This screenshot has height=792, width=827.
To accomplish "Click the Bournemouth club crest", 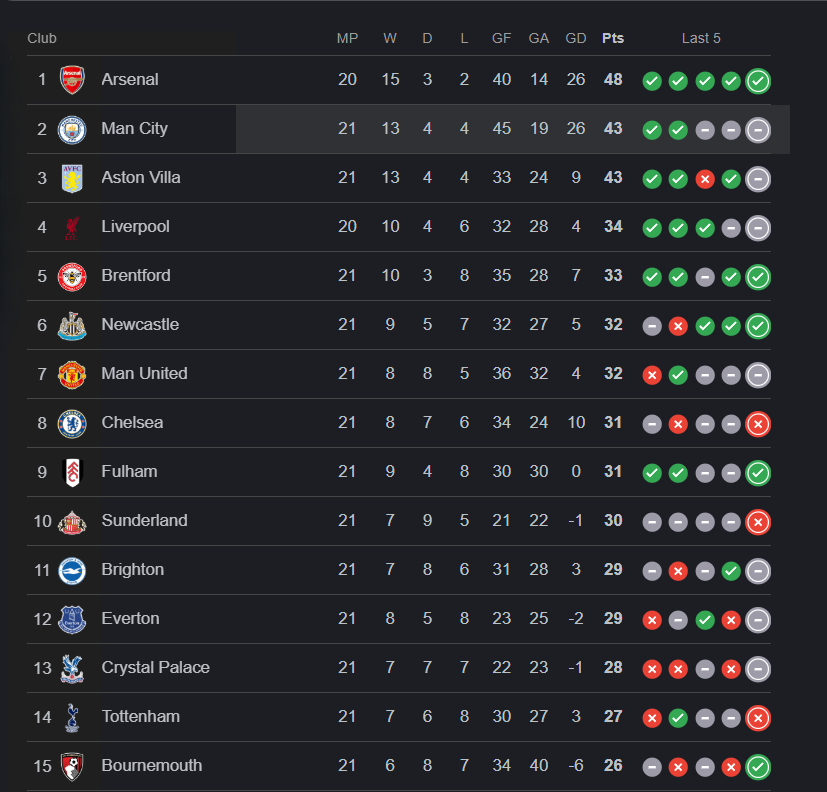I will (x=72, y=766).
